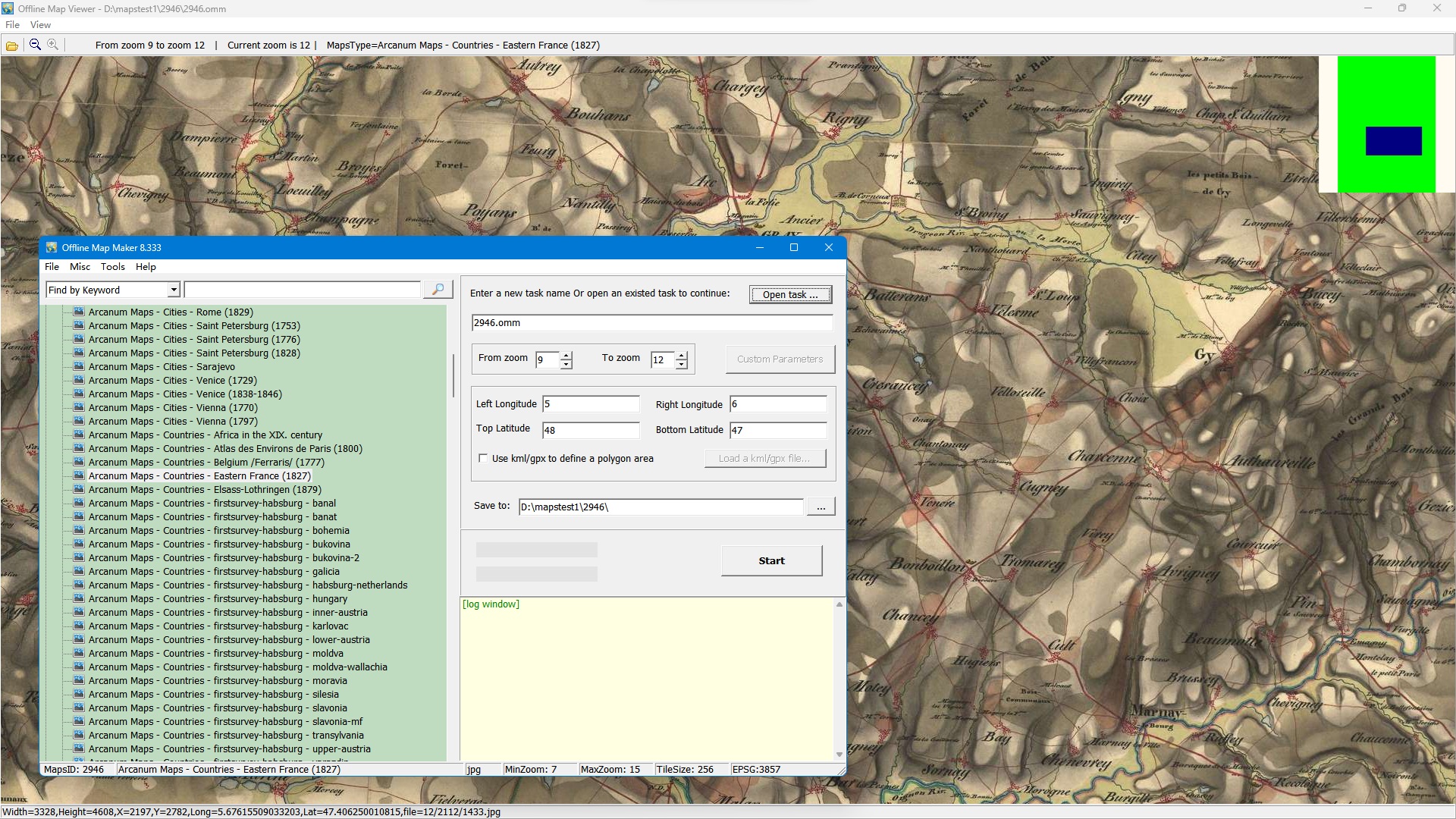Image resolution: width=1456 pixels, height=819 pixels.
Task: Click the log window scroll down arrow
Action: click(x=839, y=755)
